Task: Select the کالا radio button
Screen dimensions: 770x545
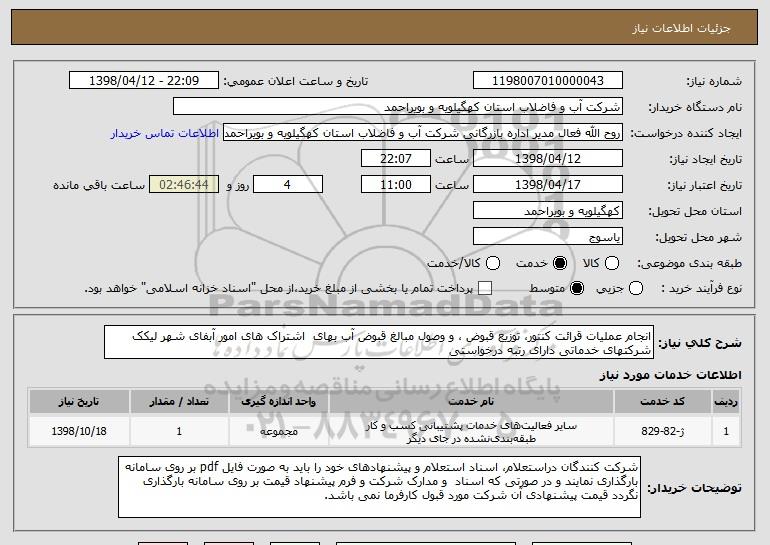Action: 612,263
